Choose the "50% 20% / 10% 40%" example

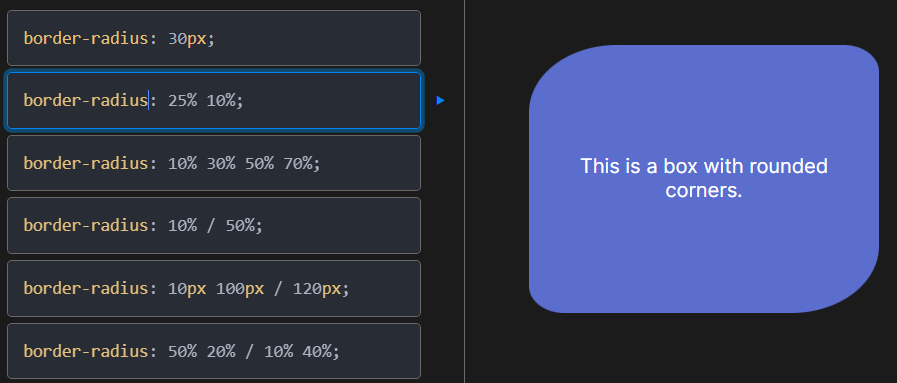pyautogui.click(x=214, y=351)
